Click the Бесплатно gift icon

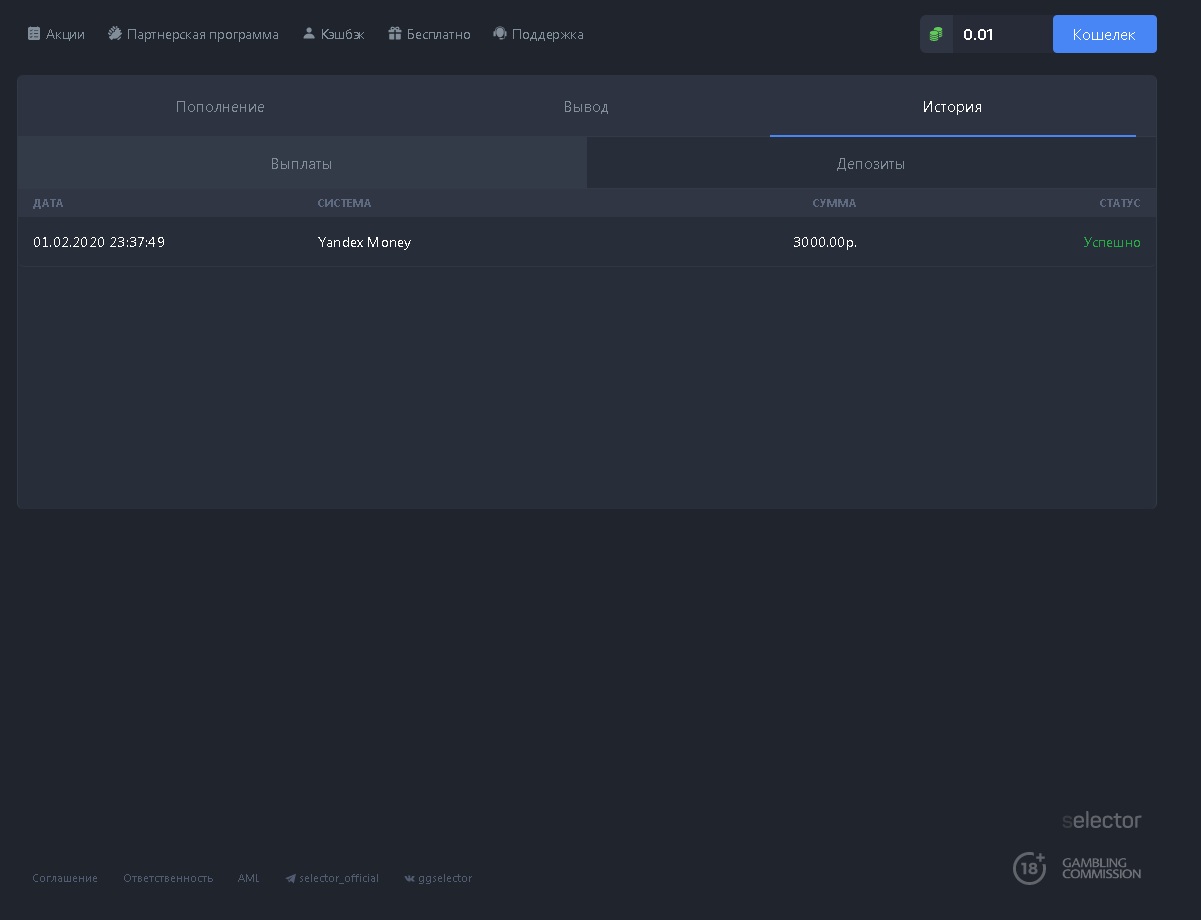[x=395, y=34]
